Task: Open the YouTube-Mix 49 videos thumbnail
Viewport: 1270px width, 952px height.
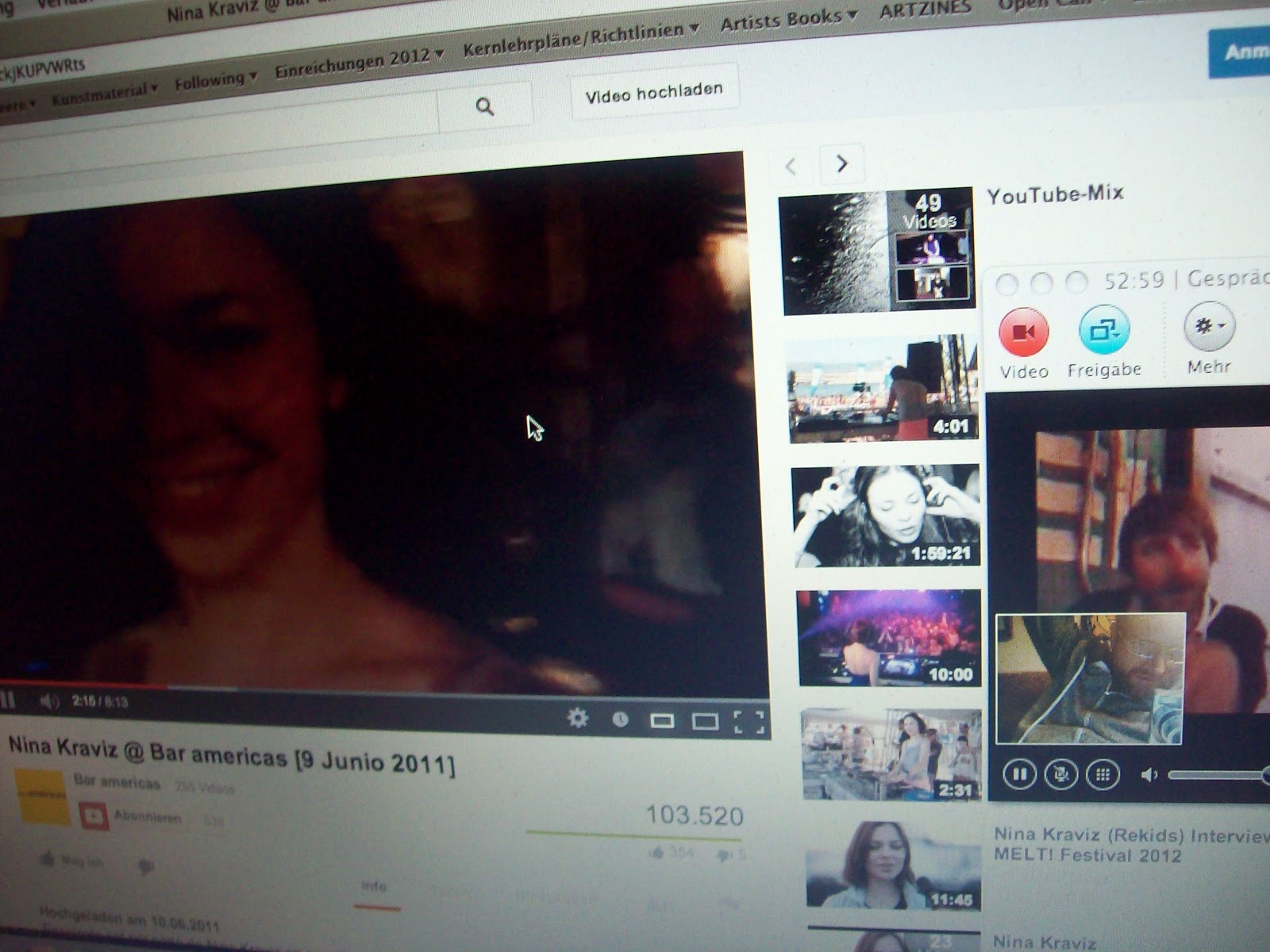Action: 877,251
